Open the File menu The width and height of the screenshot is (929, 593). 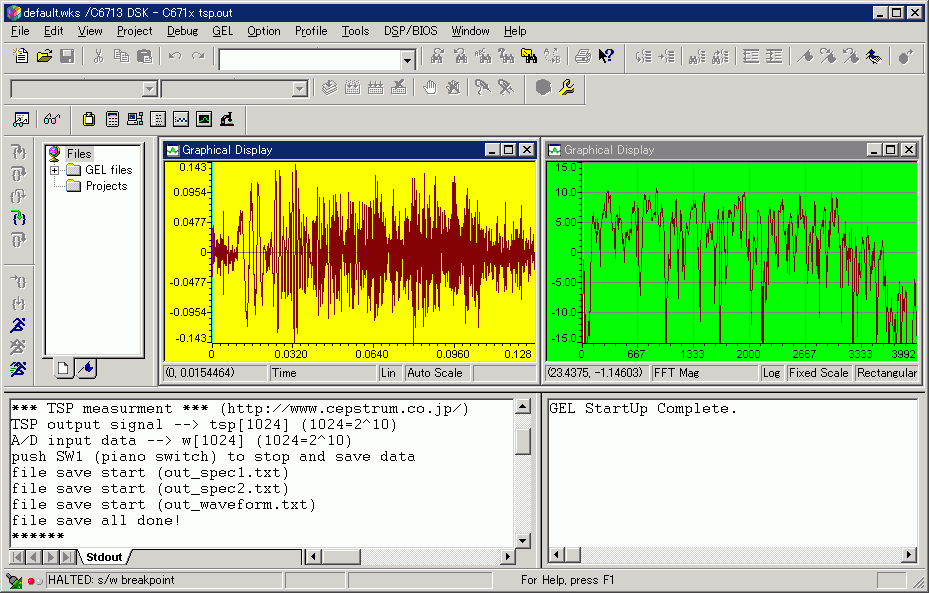(x=20, y=31)
